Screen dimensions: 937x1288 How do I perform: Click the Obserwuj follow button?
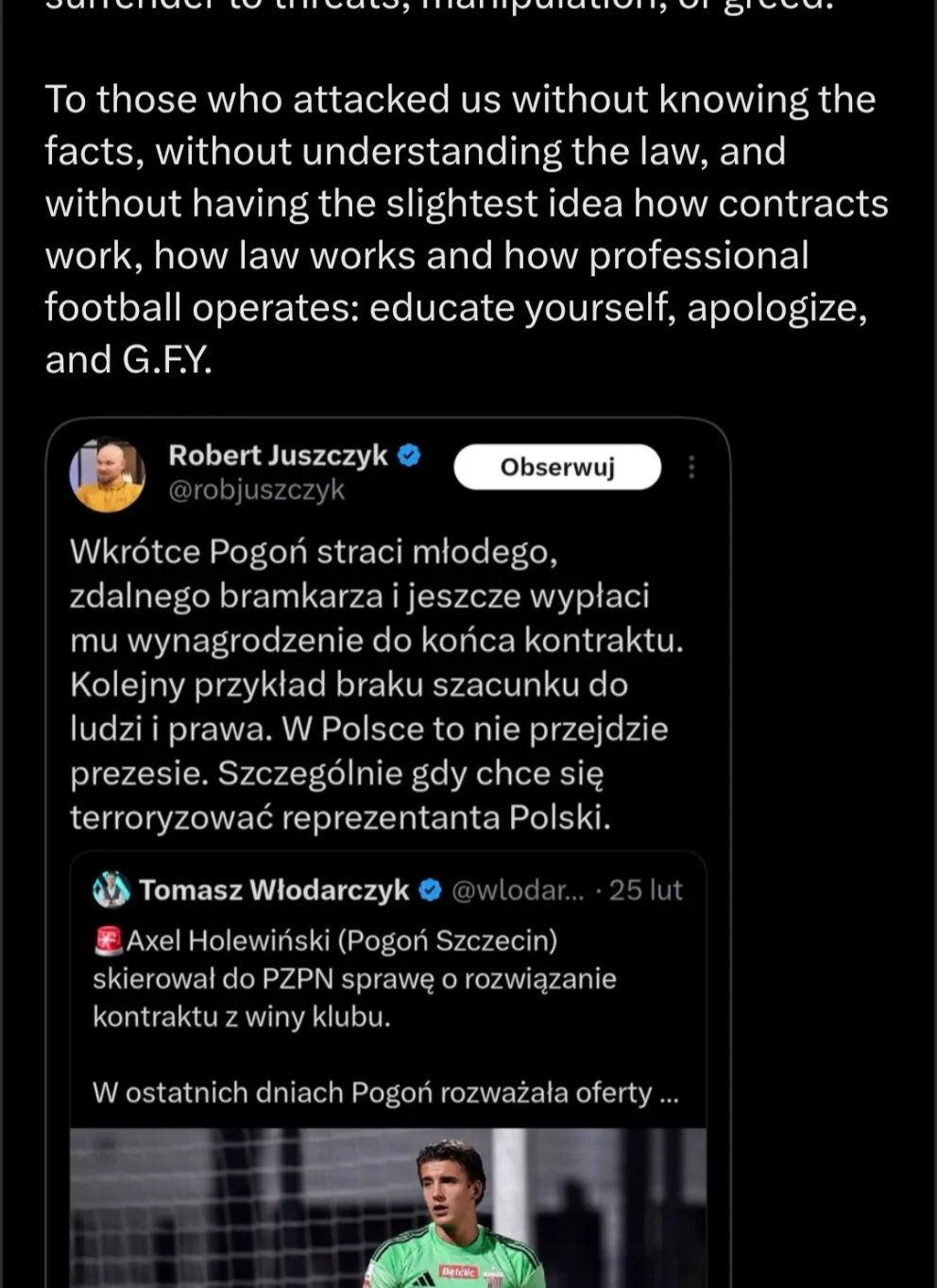pos(557,467)
